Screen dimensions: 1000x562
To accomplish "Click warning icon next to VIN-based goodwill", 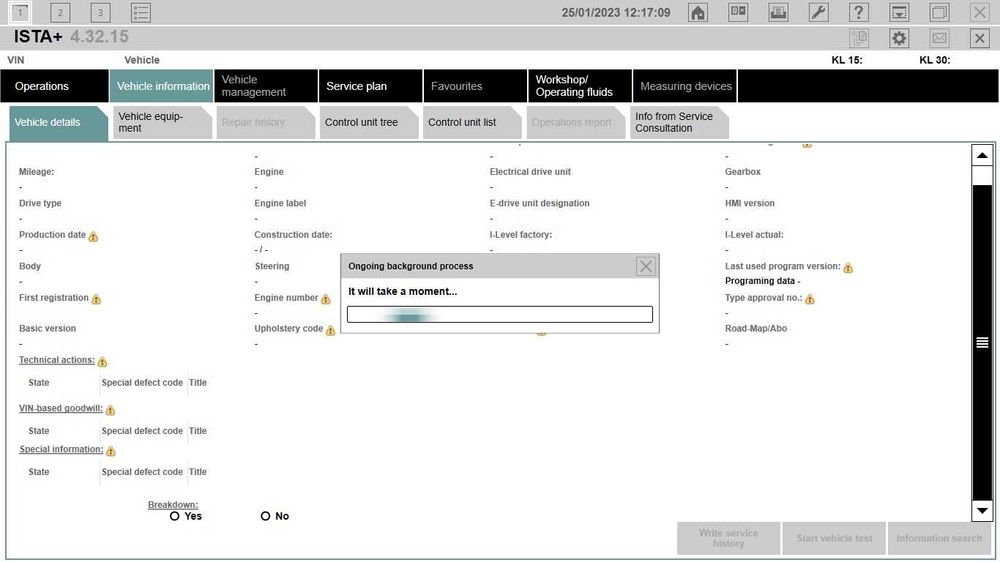I will [110, 410].
